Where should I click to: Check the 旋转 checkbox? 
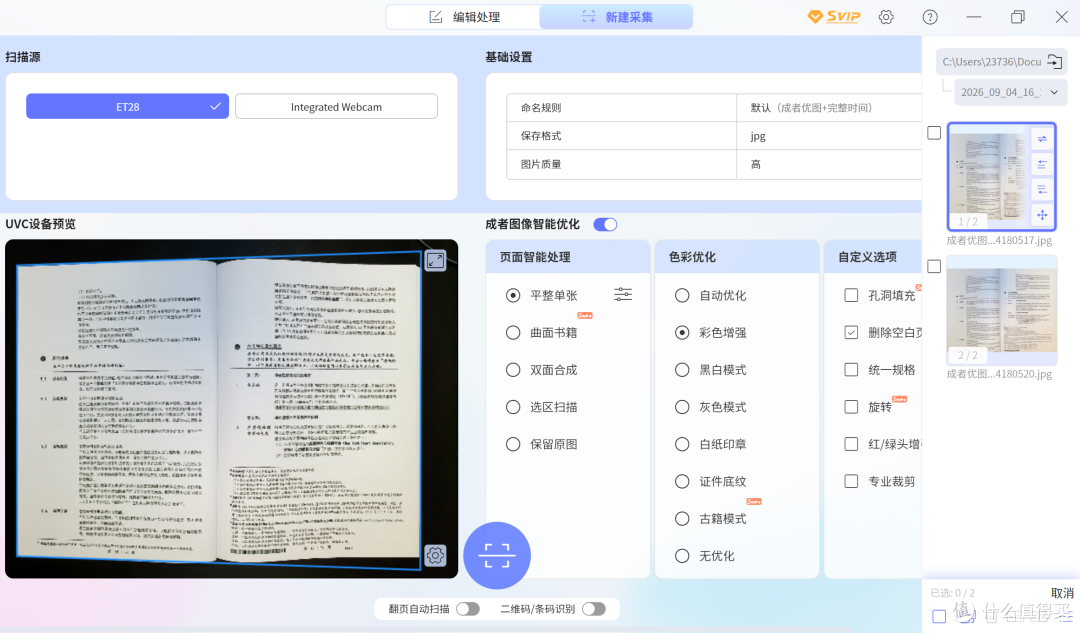tap(851, 407)
